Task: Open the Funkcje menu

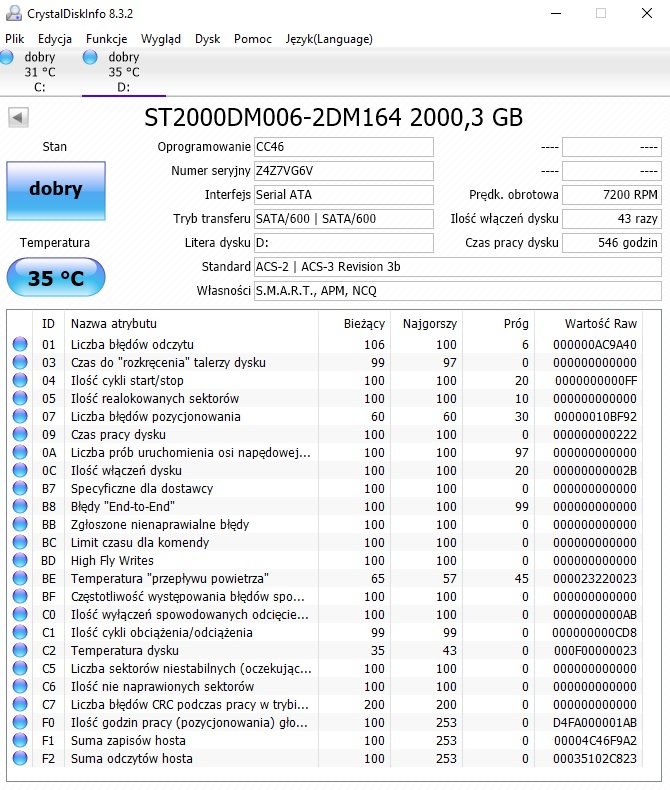Action: pyautogui.click(x=106, y=39)
